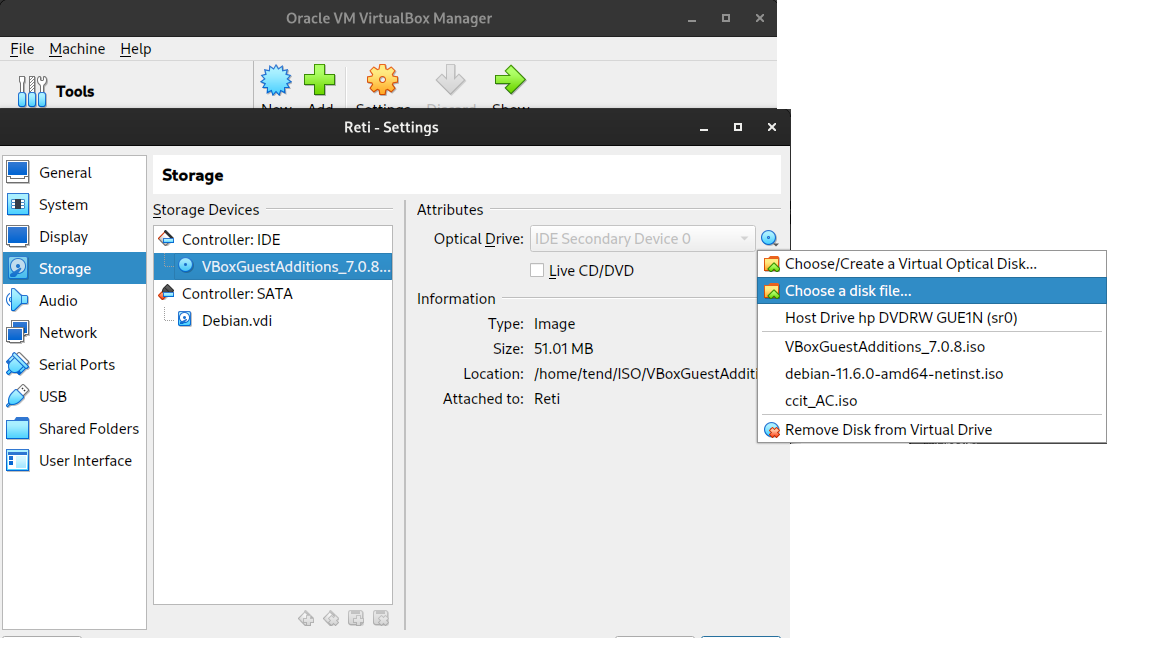Viewport: 1150px width, 654px height.
Task: Click Remove Disk from Virtual Drive
Action: (931, 430)
